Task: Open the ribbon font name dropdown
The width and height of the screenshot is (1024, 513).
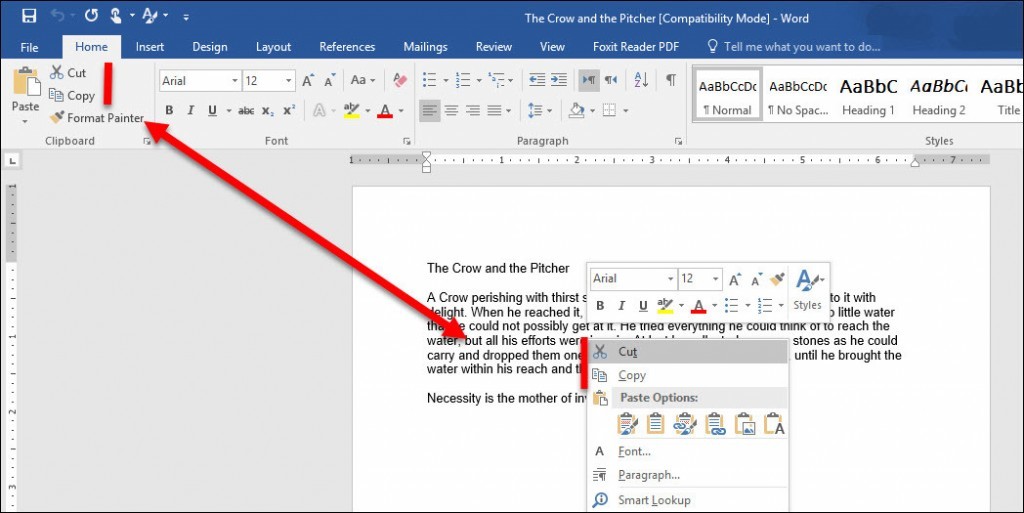Action: coord(234,81)
